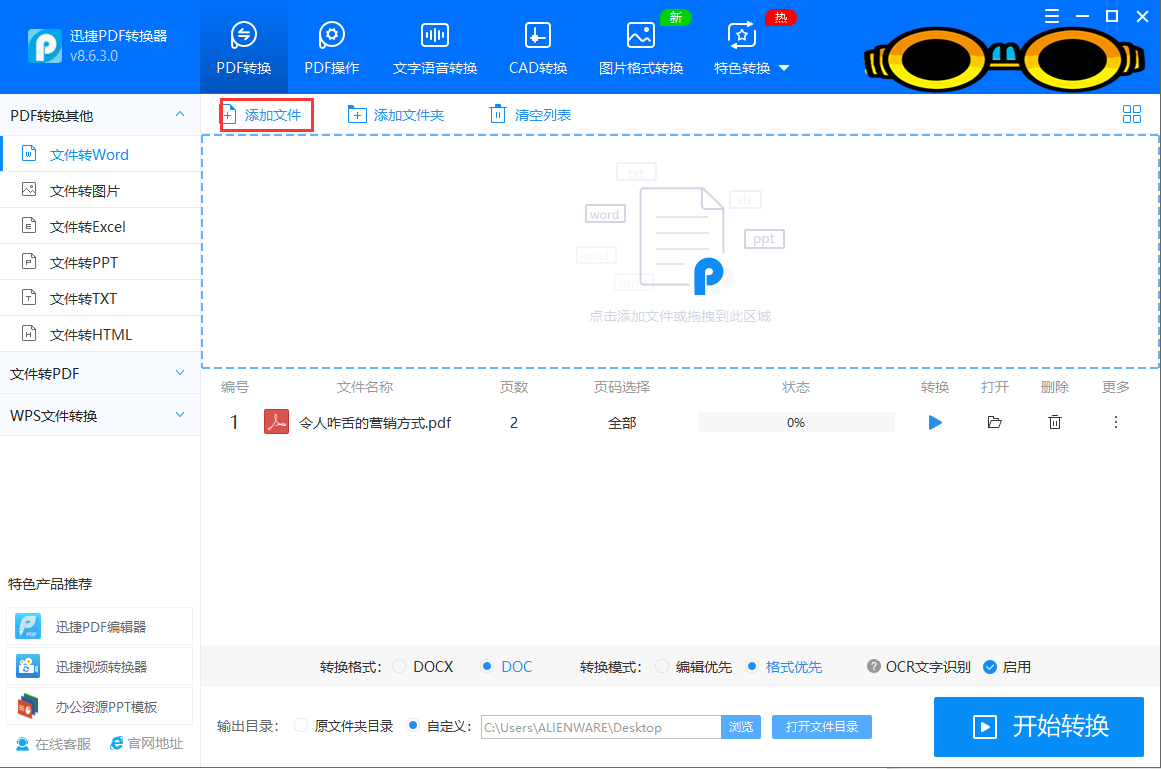Delete file with row trash icon
The width and height of the screenshot is (1161, 769).
pyautogui.click(x=1055, y=423)
